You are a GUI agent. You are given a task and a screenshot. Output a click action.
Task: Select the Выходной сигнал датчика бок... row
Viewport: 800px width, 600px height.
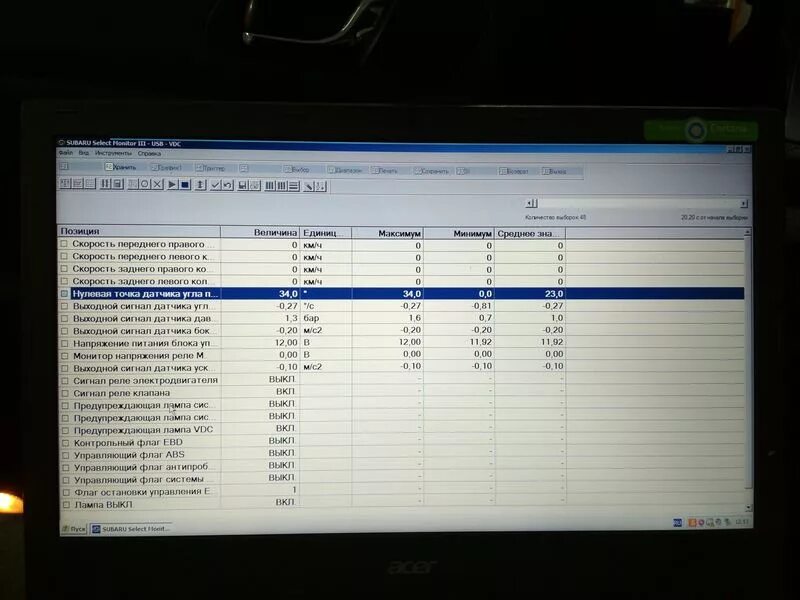point(401,330)
